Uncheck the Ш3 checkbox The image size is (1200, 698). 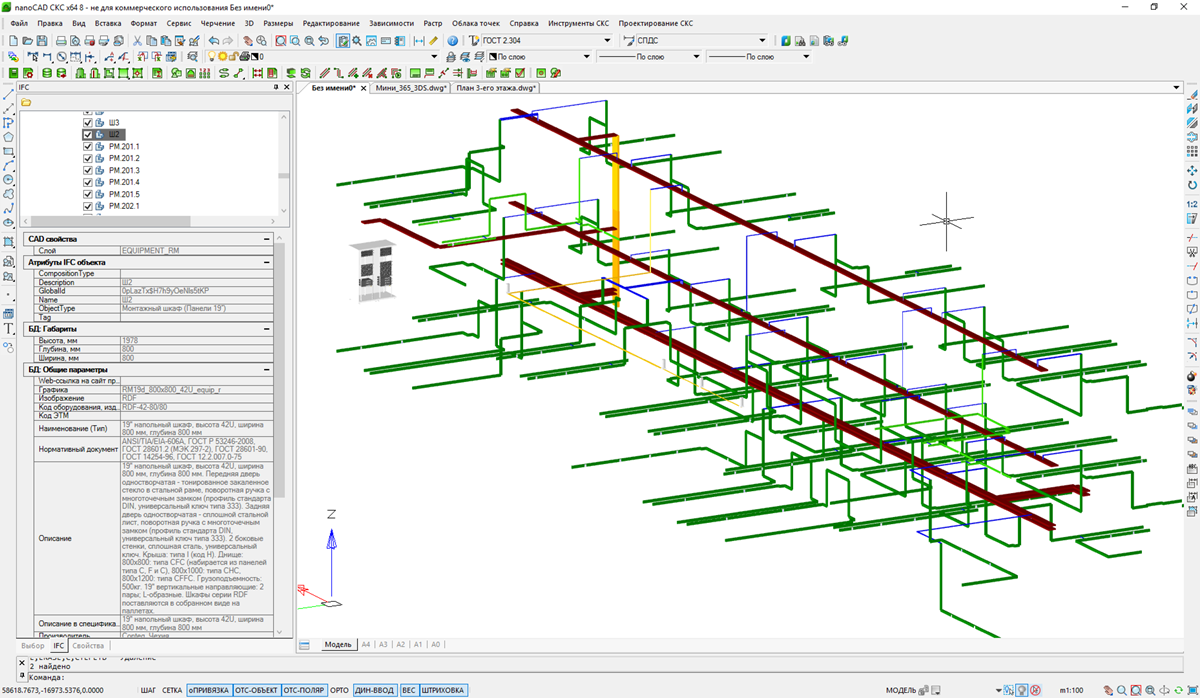88,122
